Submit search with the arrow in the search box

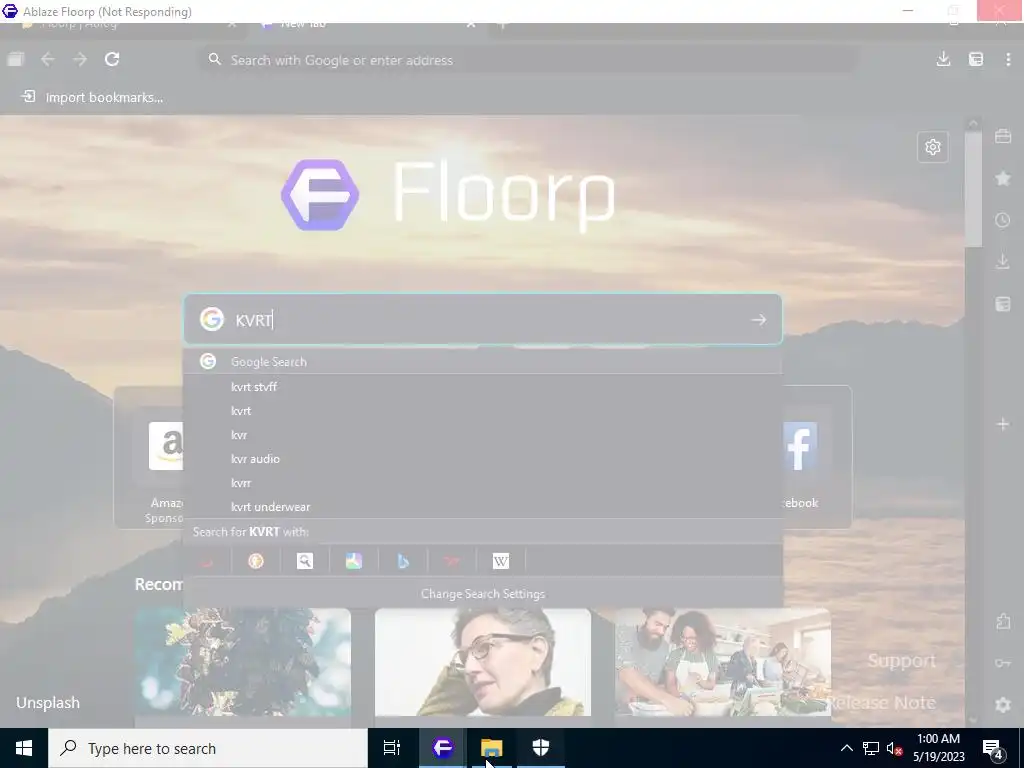(758, 320)
